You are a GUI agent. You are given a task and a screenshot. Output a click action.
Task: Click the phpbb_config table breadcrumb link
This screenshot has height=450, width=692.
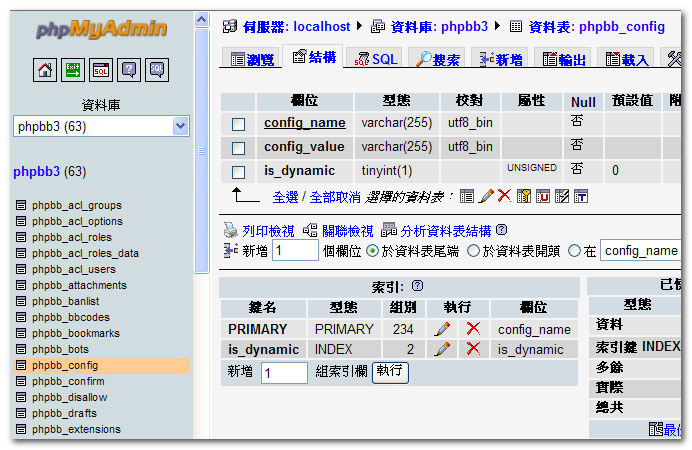point(597,26)
